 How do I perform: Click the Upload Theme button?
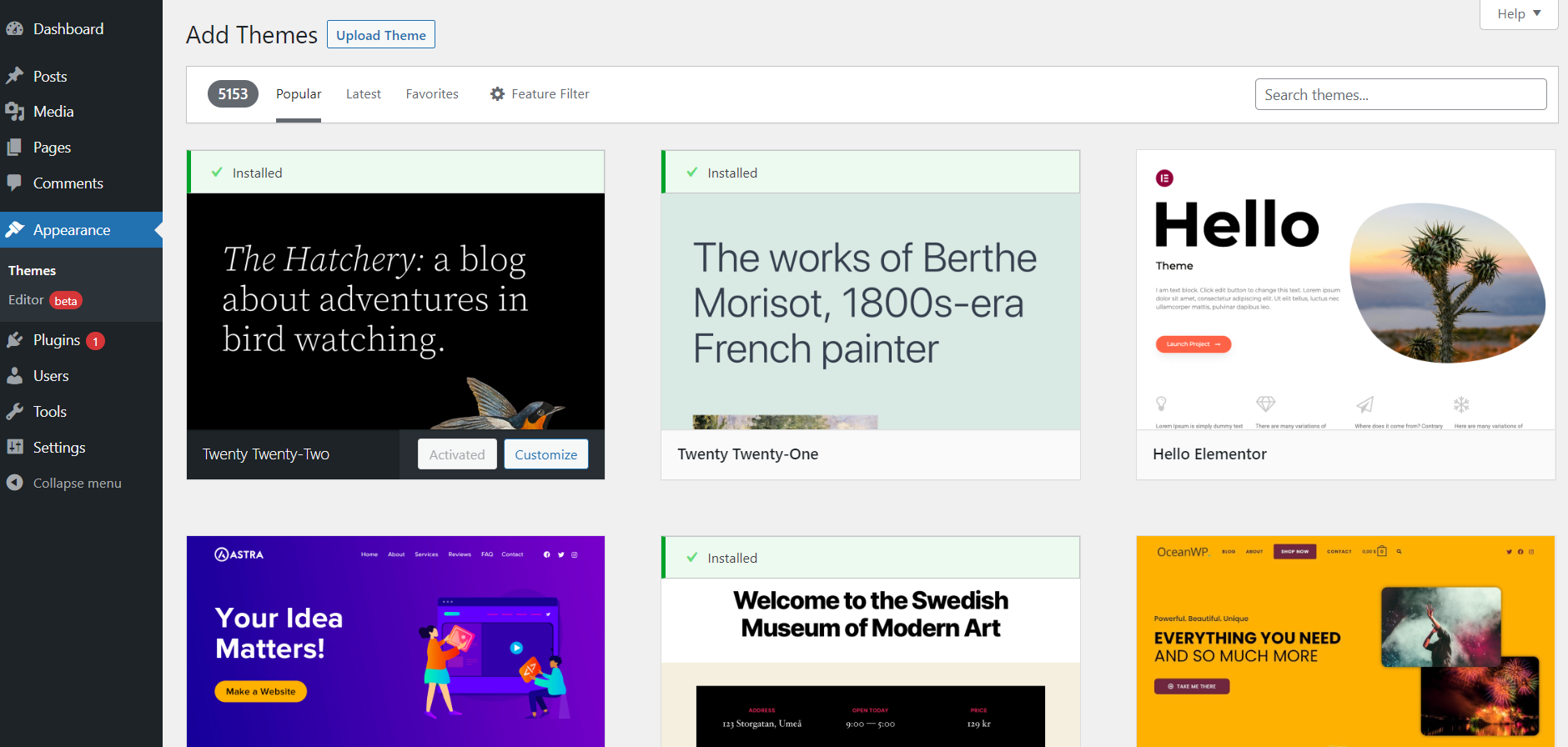click(x=381, y=35)
